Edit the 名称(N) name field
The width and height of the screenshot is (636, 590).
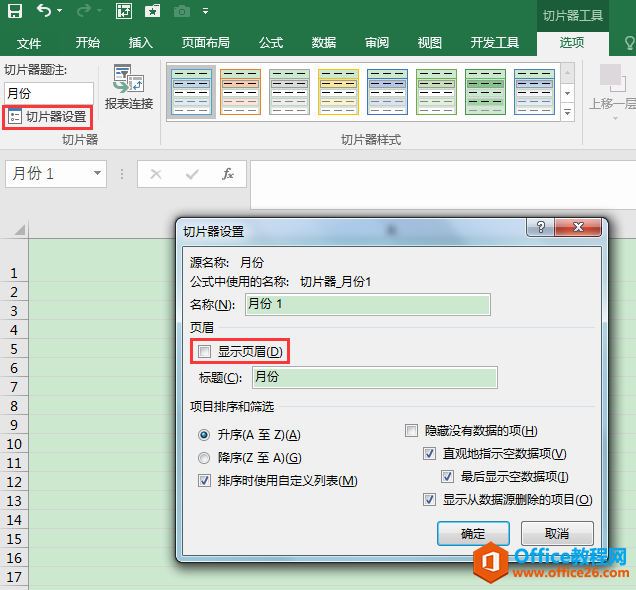(368, 305)
